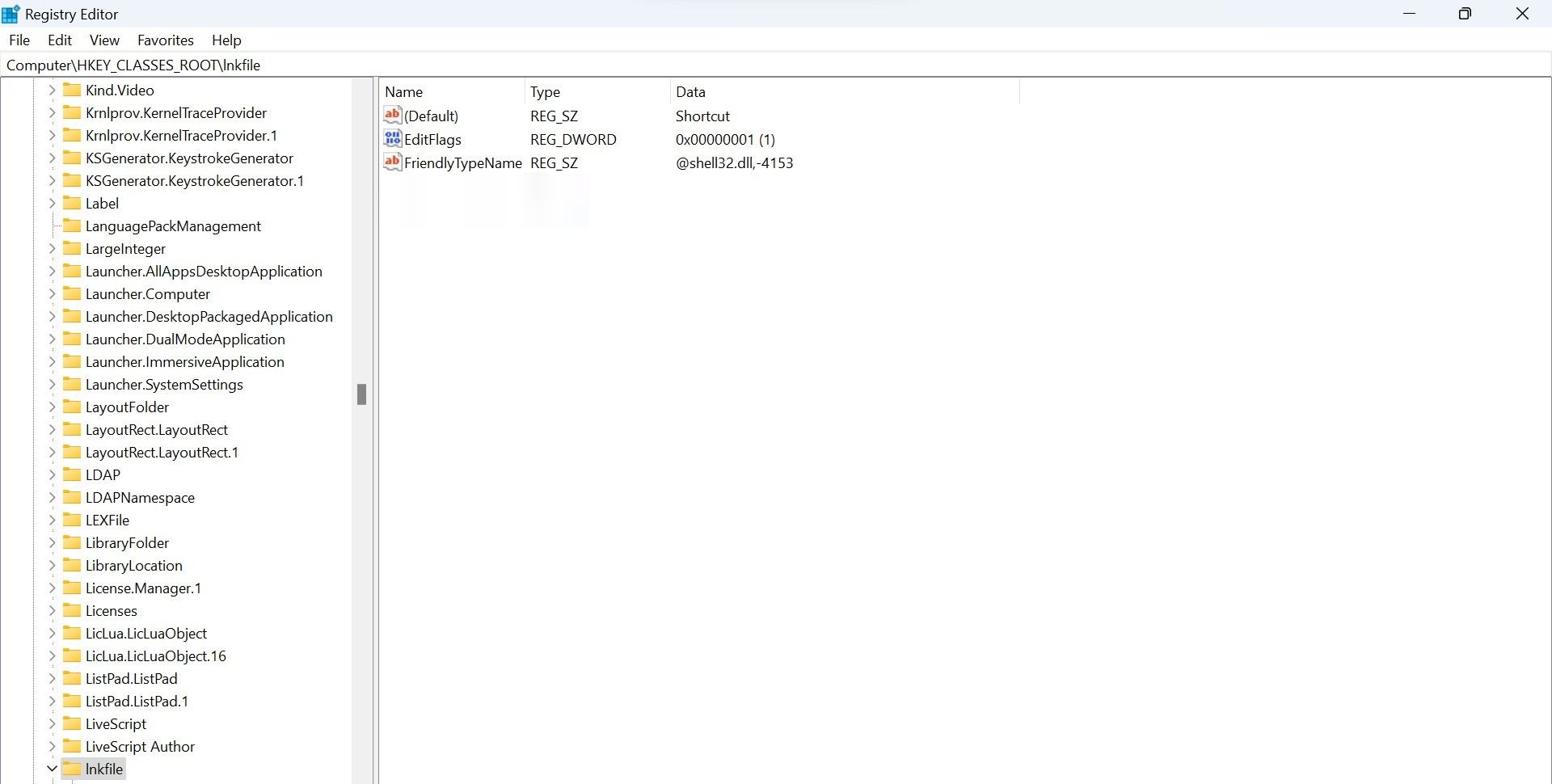Click the LDAP folder icon

point(72,474)
